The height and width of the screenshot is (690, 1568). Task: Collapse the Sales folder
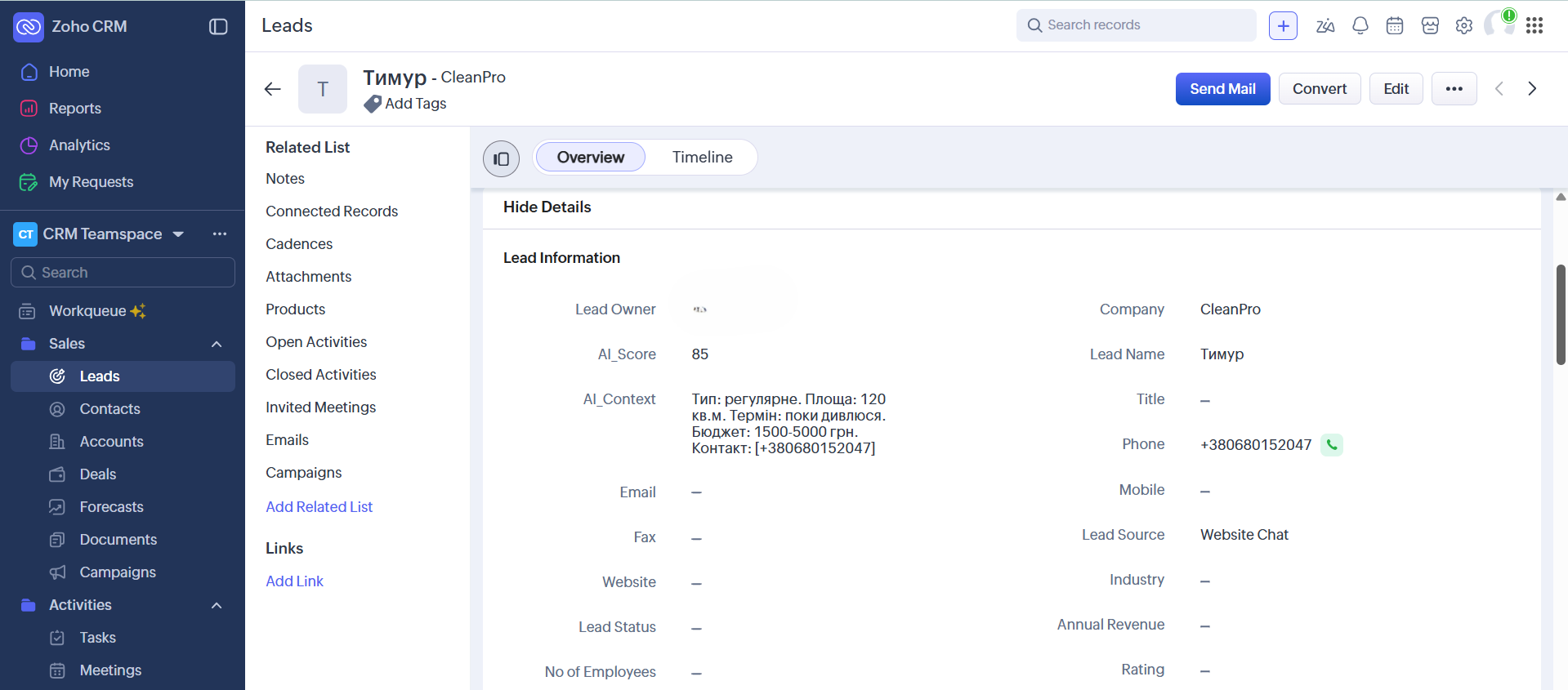[217, 344]
